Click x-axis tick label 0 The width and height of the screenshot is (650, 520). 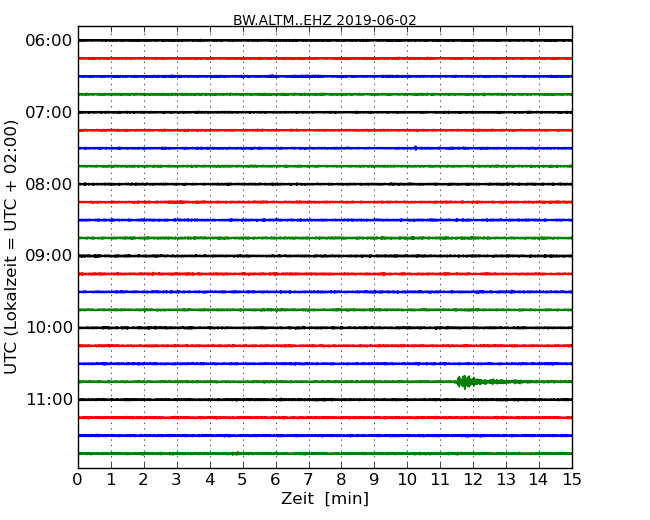[x=78, y=479]
